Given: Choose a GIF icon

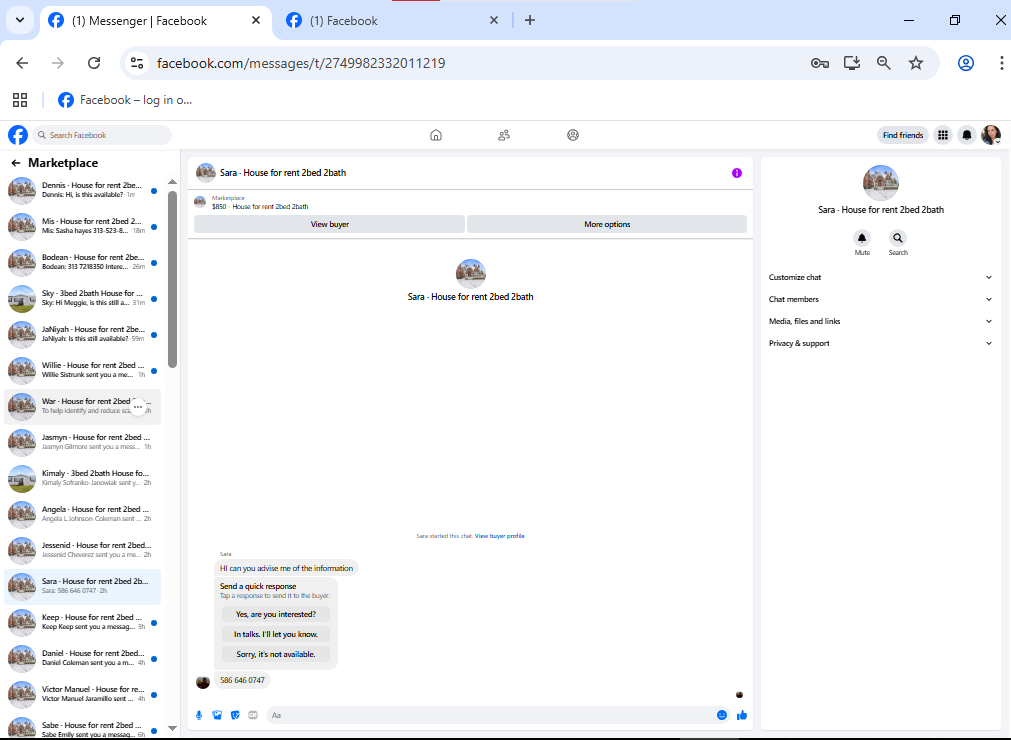Looking at the screenshot, I should 253,715.
